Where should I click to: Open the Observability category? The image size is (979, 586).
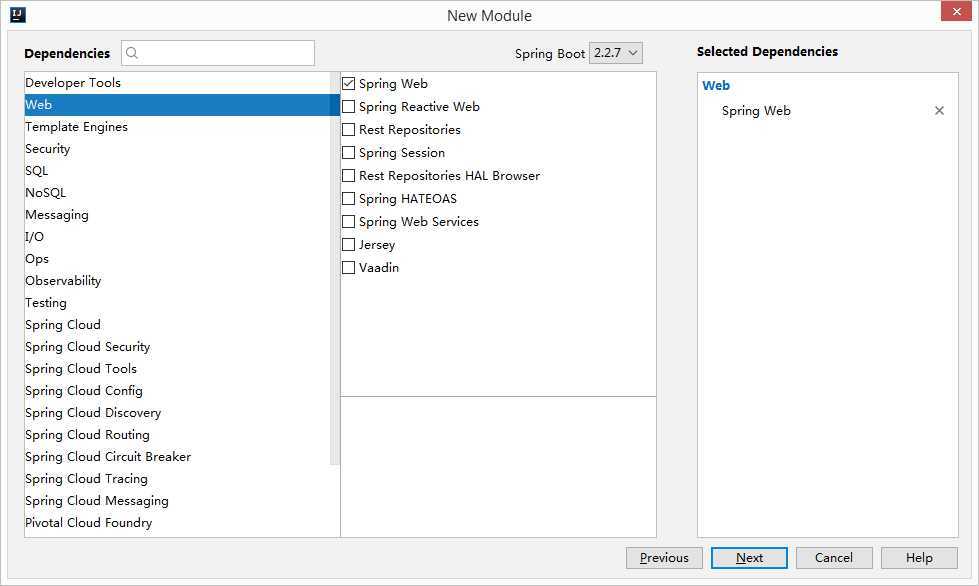pos(177,281)
